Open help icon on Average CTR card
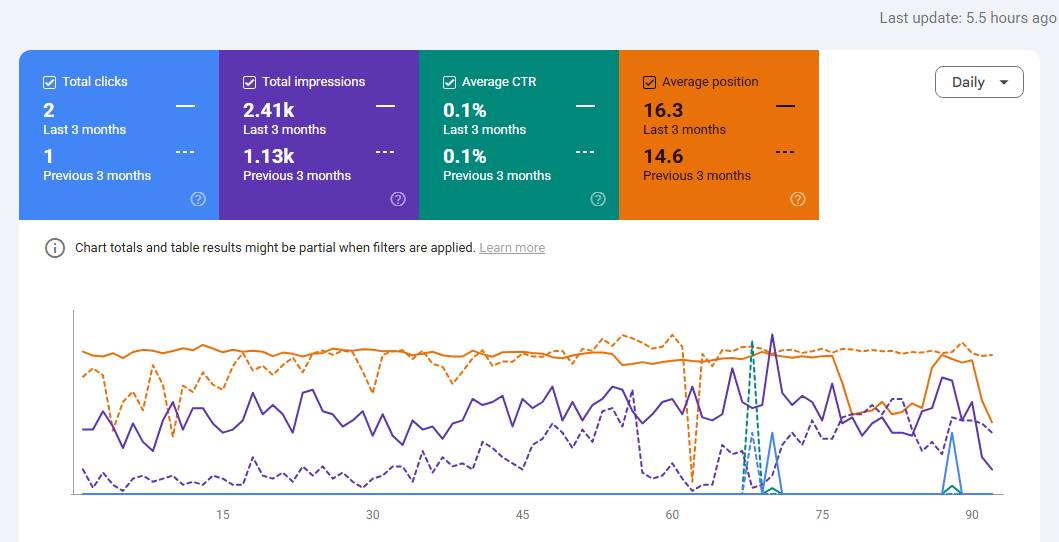1059x542 pixels. (x=598, y=199)
